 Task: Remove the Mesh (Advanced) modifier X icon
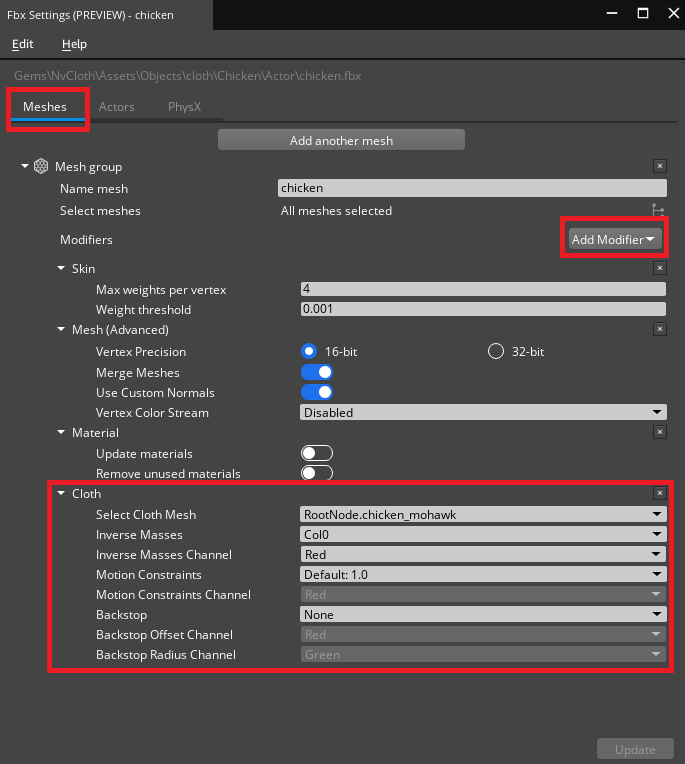659,329
